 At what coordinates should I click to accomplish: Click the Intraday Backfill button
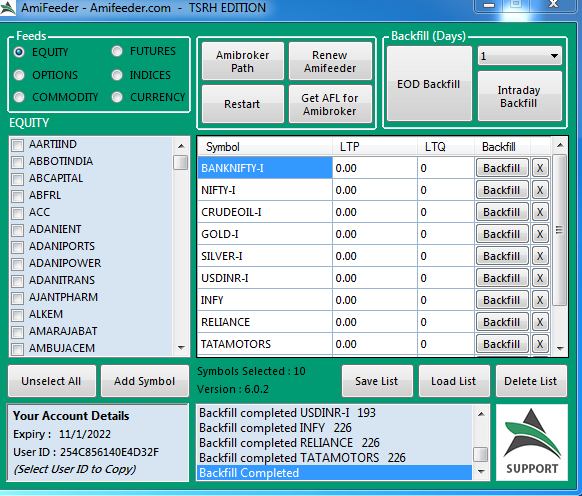click(519, 96)
